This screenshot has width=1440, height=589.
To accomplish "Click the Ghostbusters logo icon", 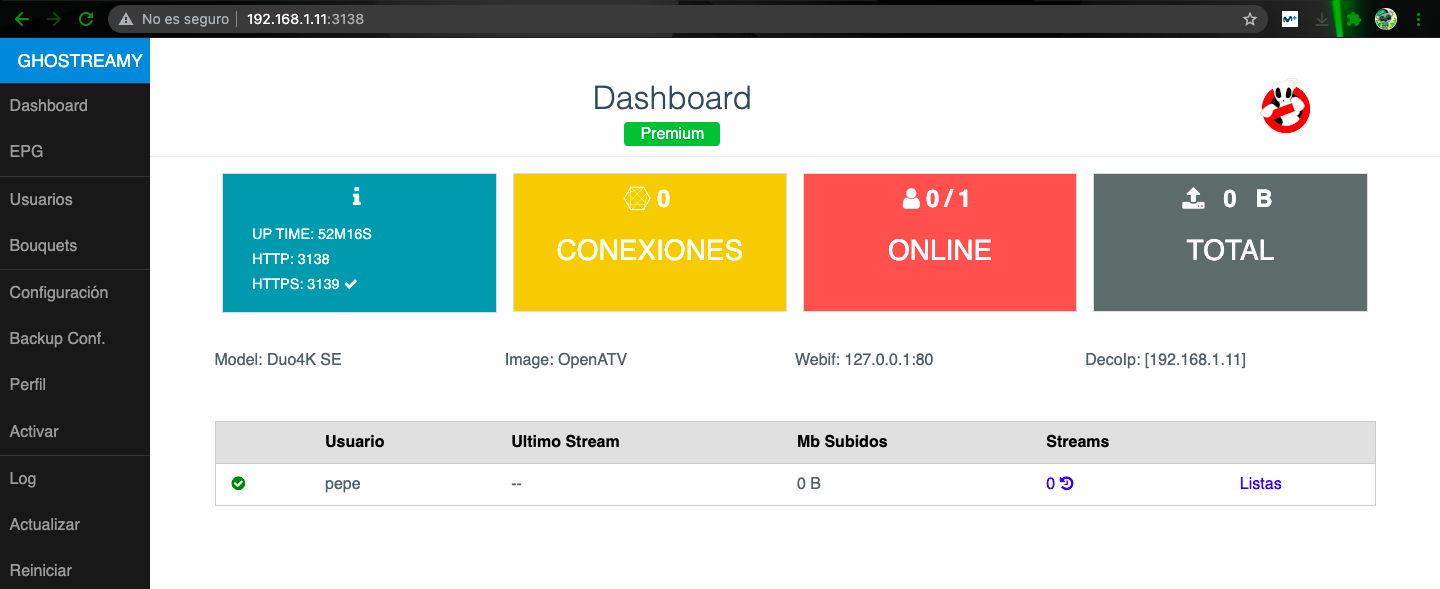I will point(1285,108).
